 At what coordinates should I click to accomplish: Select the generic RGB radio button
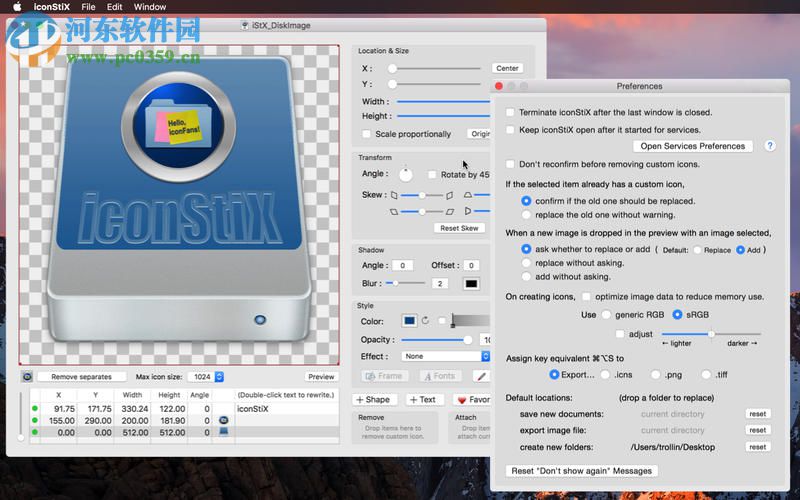coord(606,314)
